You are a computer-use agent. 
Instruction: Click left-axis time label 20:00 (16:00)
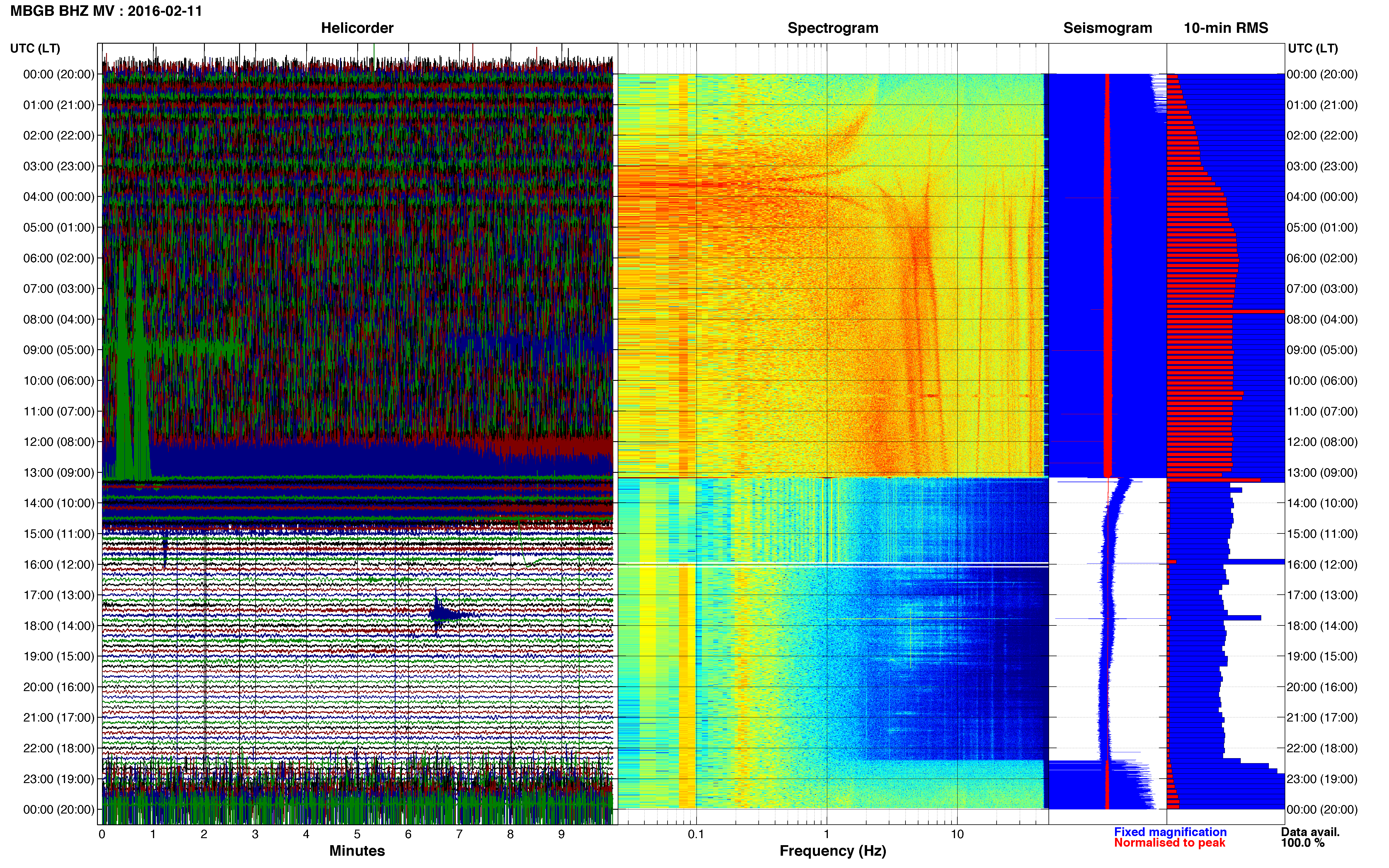[59, 687]
